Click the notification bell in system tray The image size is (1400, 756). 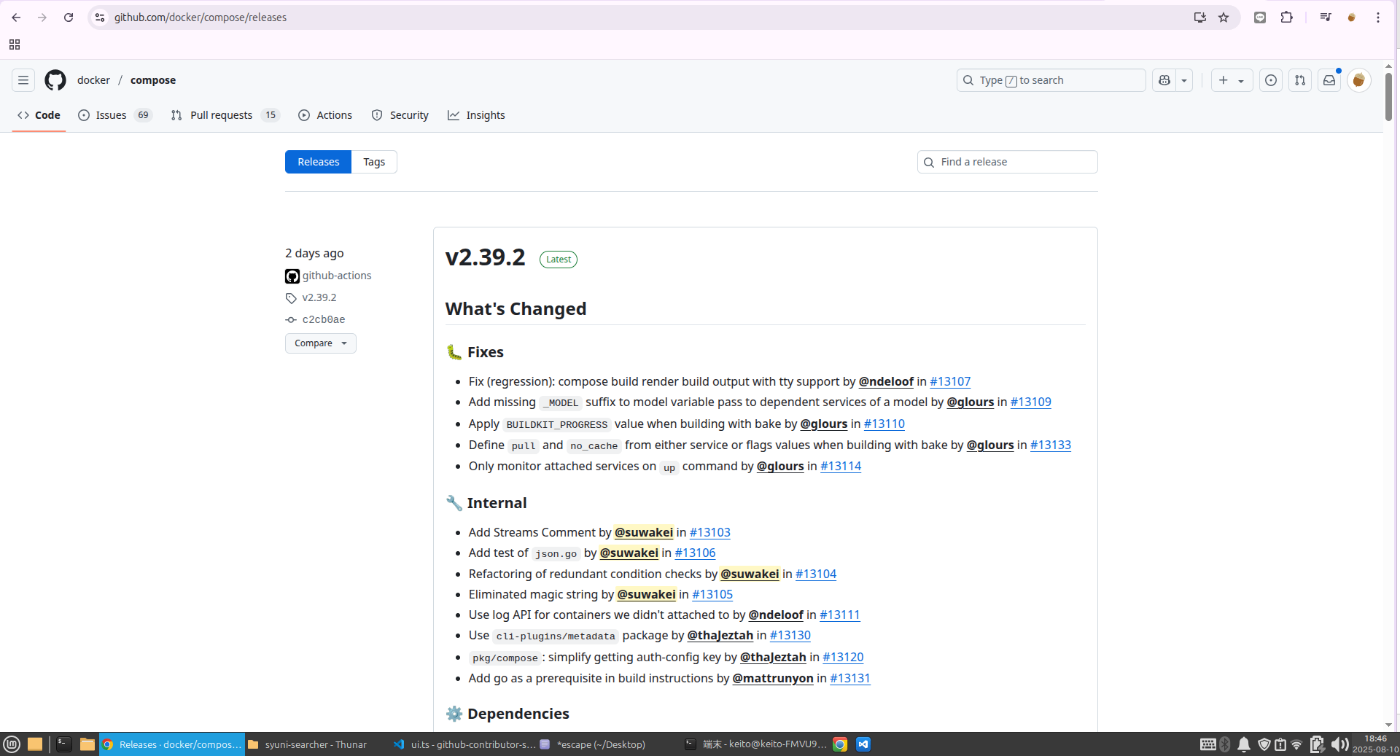click(x=1244, y=744)
